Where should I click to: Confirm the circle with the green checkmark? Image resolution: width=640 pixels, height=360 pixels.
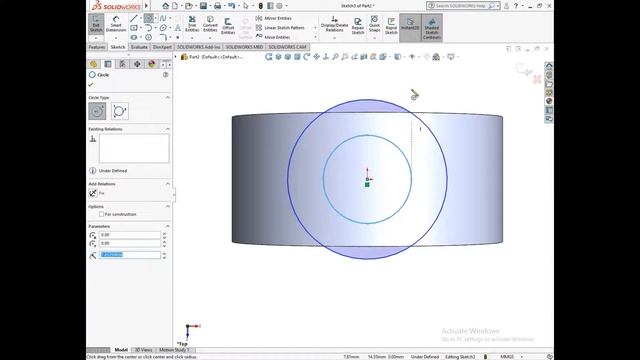91,84
